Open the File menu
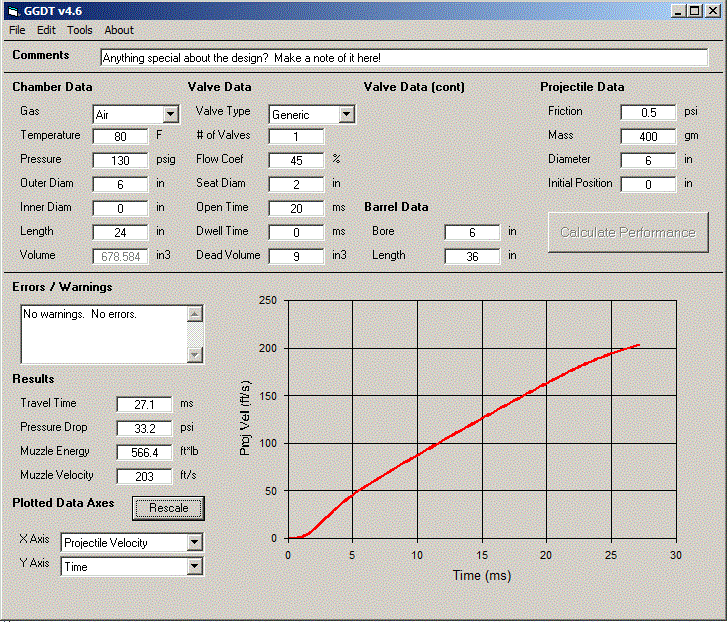 click(x=17, y=30)
